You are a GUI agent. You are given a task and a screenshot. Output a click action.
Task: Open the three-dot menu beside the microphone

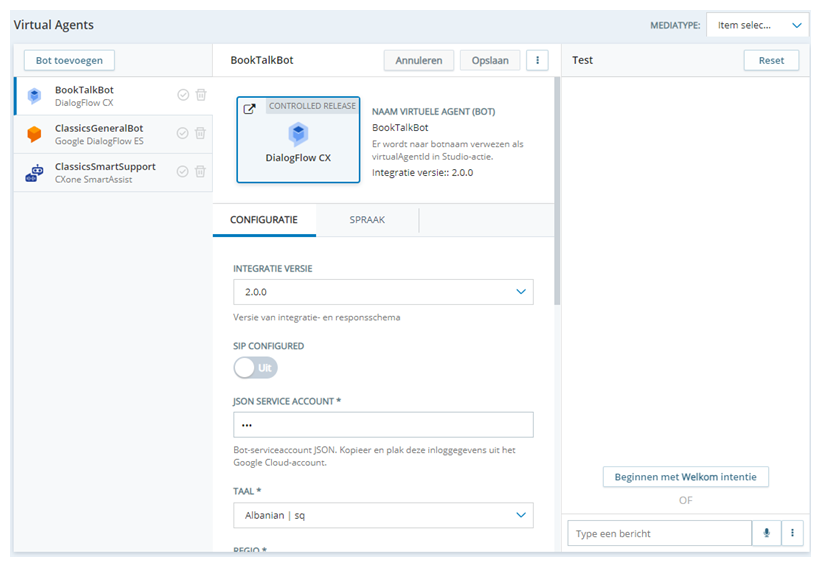point(792,533)
